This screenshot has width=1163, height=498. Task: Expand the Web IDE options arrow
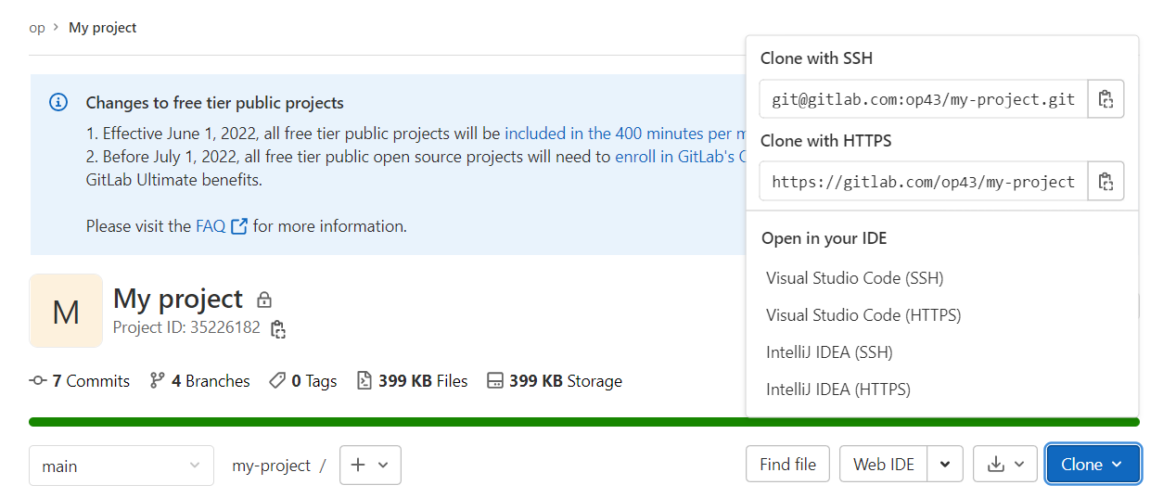(x=945, y=465)
